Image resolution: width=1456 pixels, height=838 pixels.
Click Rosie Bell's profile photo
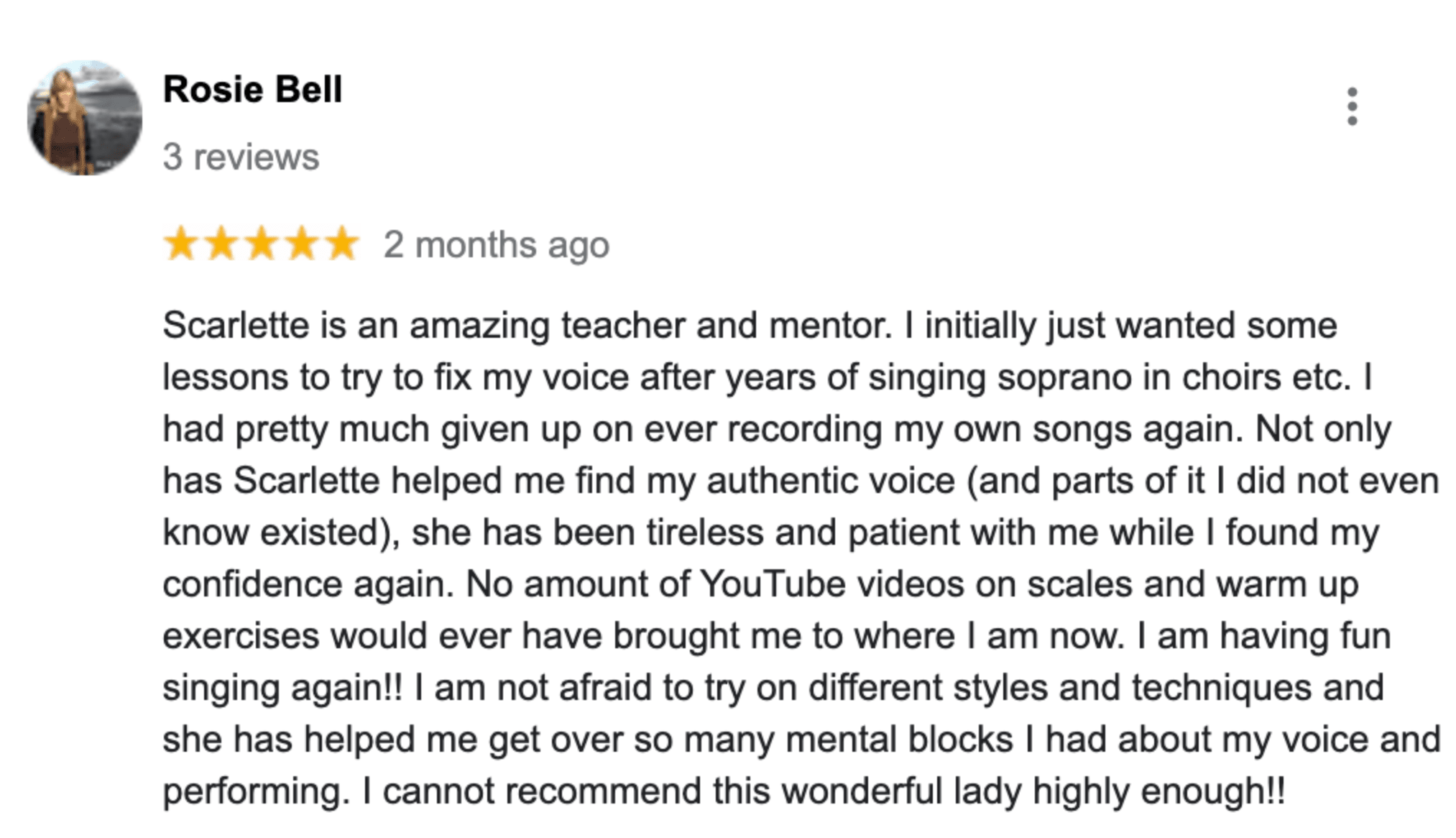[85, 118]
